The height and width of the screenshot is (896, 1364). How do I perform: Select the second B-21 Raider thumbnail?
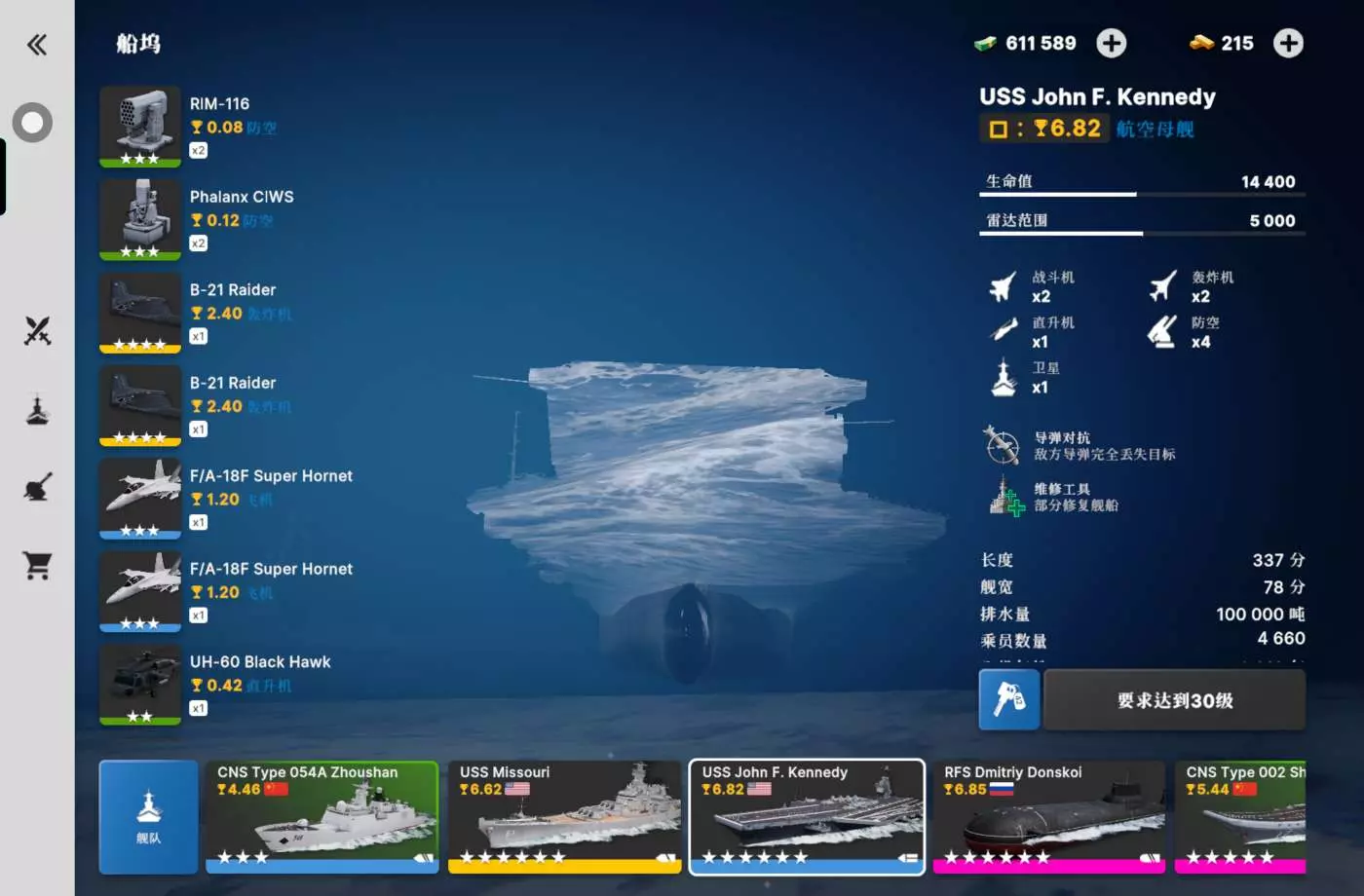[x=140, y=405]
